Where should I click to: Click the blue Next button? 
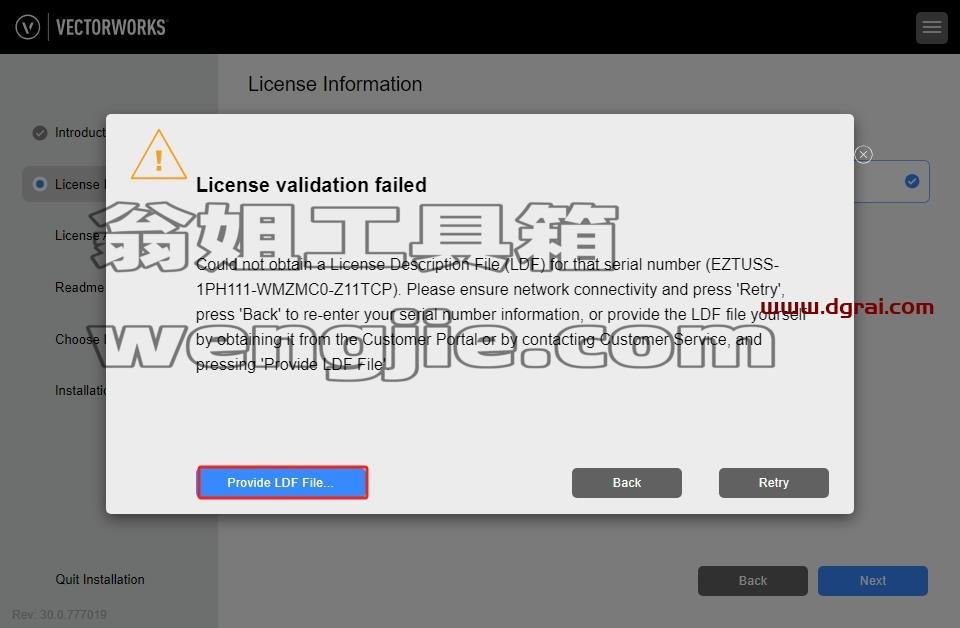click(872, 580)
